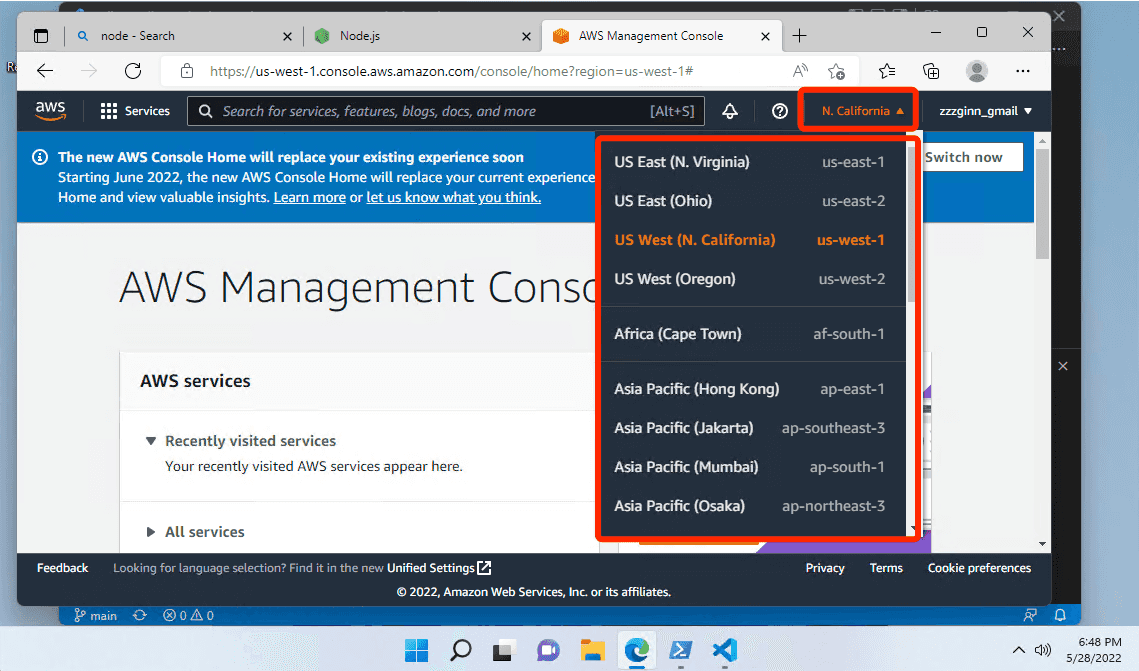Open the Learn more link
The image size is (1139, 671).
pyautogui.click(x=309, y=198)
